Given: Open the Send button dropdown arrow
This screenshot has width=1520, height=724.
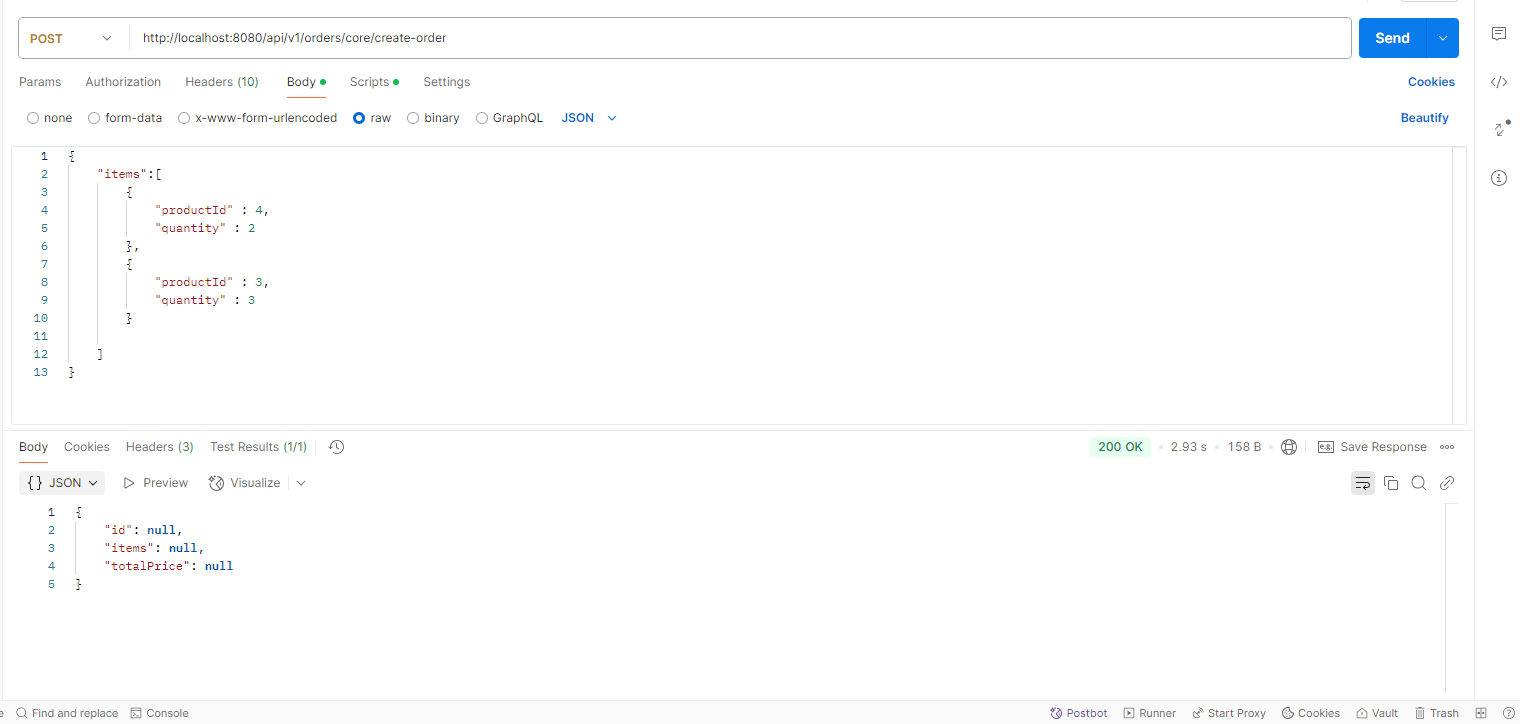Looking at the screenshot, I should pyautogui.click(x=1442, y=38).
